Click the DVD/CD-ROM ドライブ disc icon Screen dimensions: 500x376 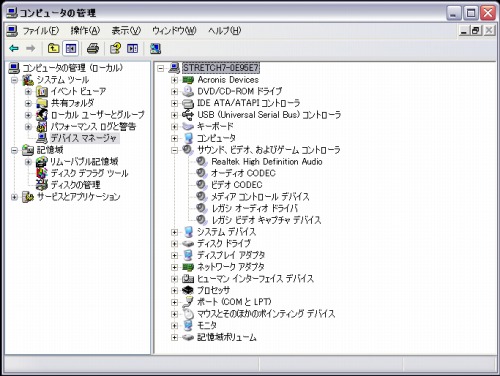pyautogui.click(x=188, y=91)
